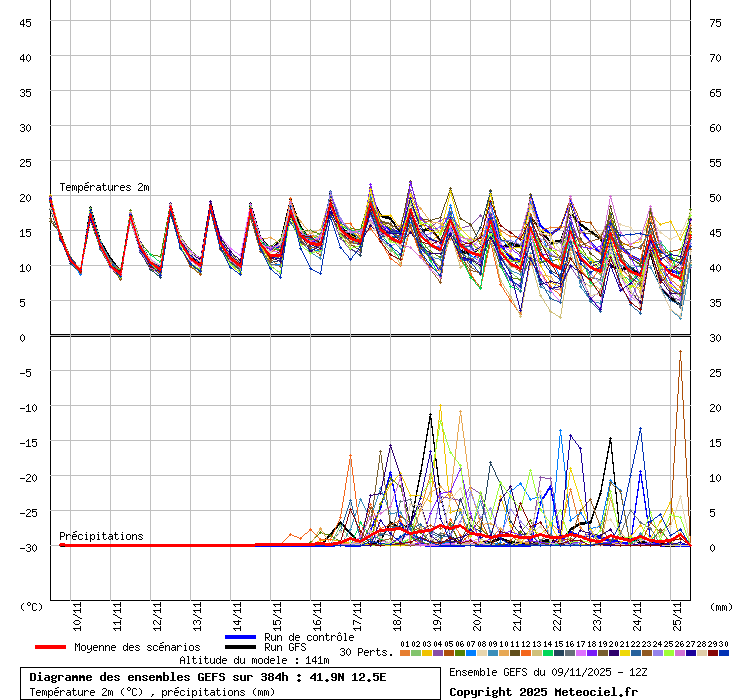Select perturbation 30 legend swatch
This screenshot has width=740, height=700.
(724, 652)
